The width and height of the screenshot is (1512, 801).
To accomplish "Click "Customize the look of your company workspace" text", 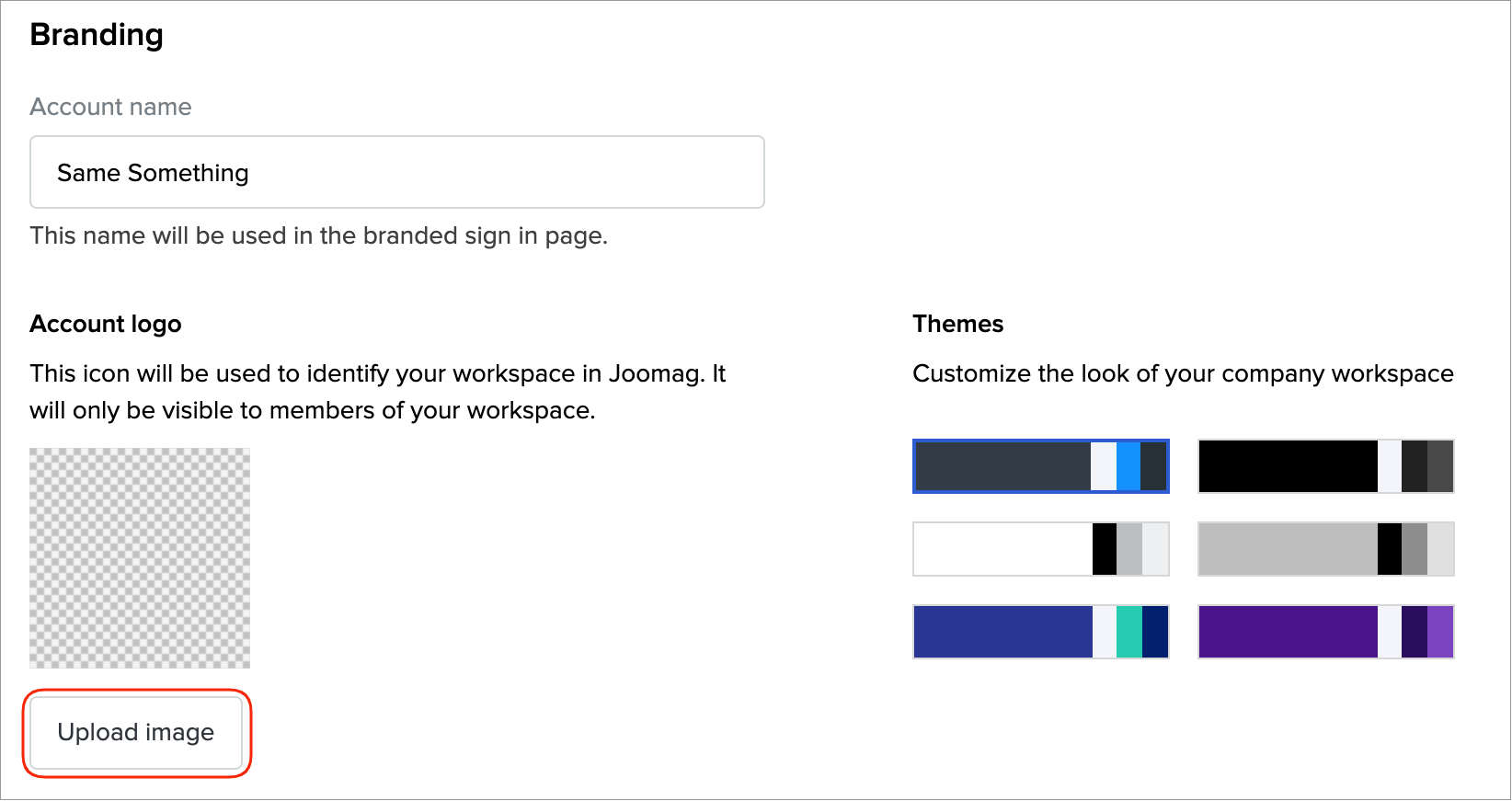I will click(x=1183, y=373).
